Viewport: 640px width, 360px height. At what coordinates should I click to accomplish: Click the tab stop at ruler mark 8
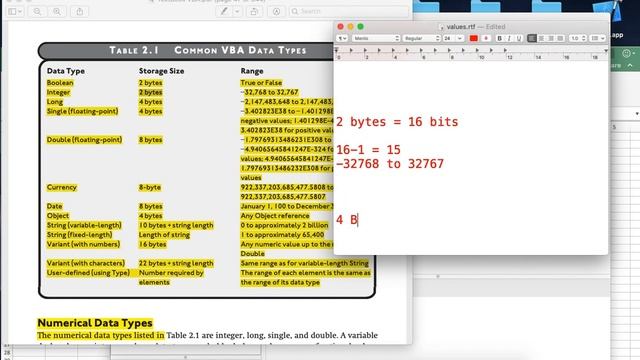tap(449, 51)
